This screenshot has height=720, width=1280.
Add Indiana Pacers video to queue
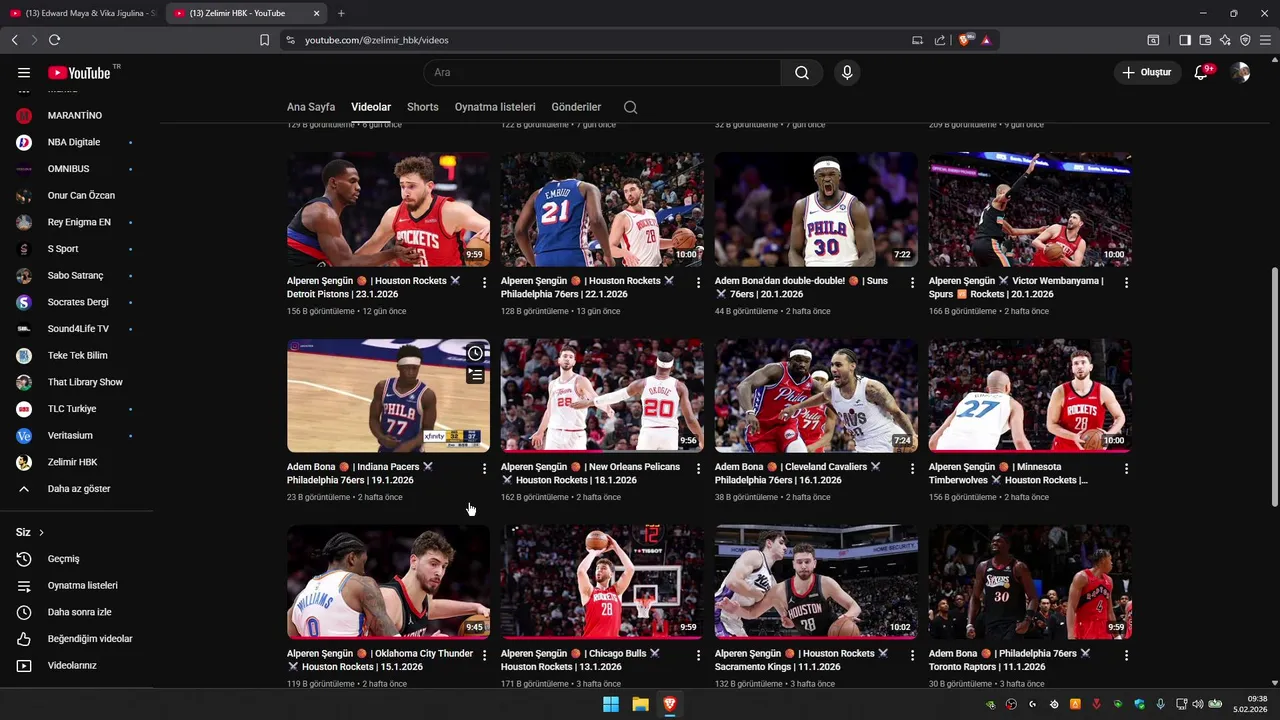point(475,375)
